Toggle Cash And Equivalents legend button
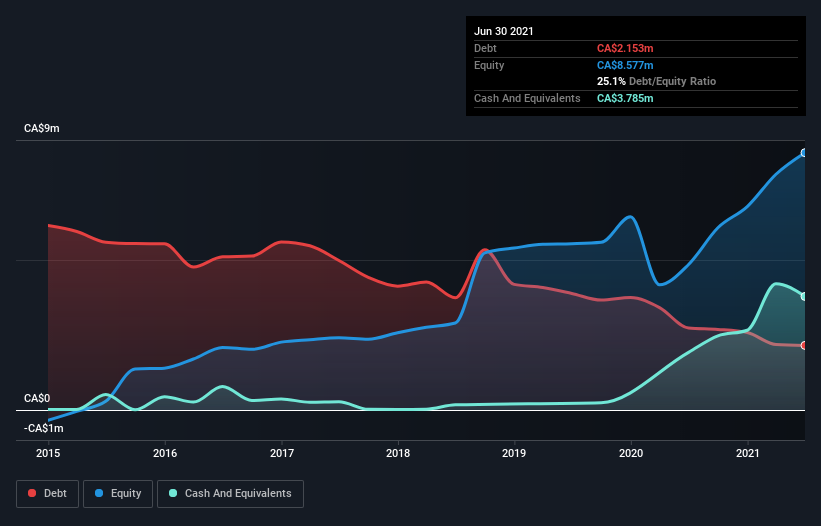The height and width of the screenshot is (526, 821). point(230,494)
